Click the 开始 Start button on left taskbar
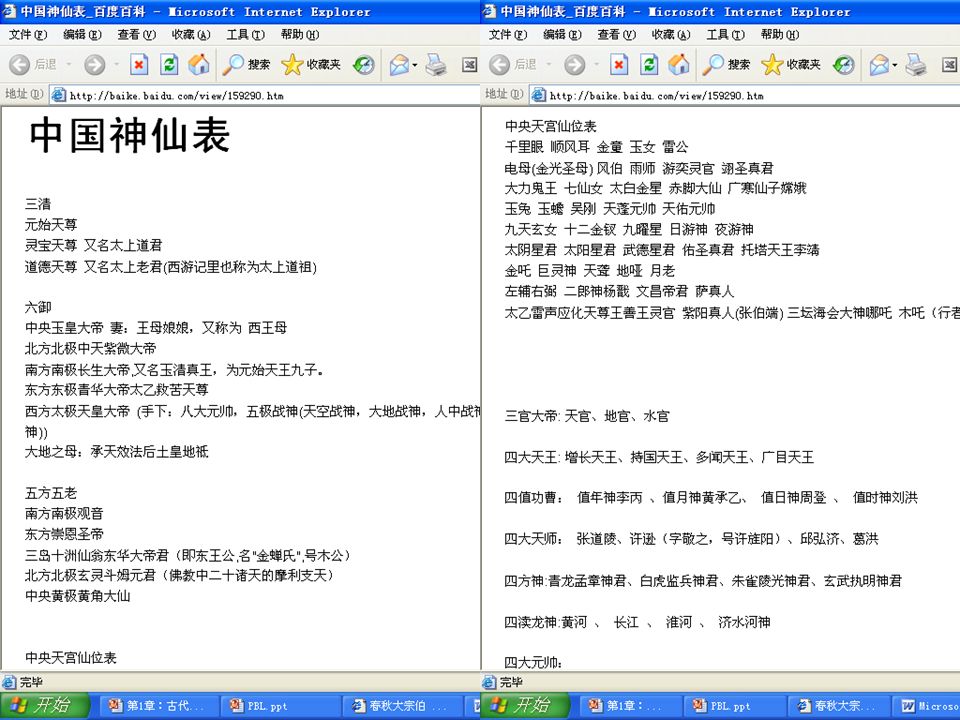Image resolution: width=960 pixels, height=720 pixels. tap(45, 706)
